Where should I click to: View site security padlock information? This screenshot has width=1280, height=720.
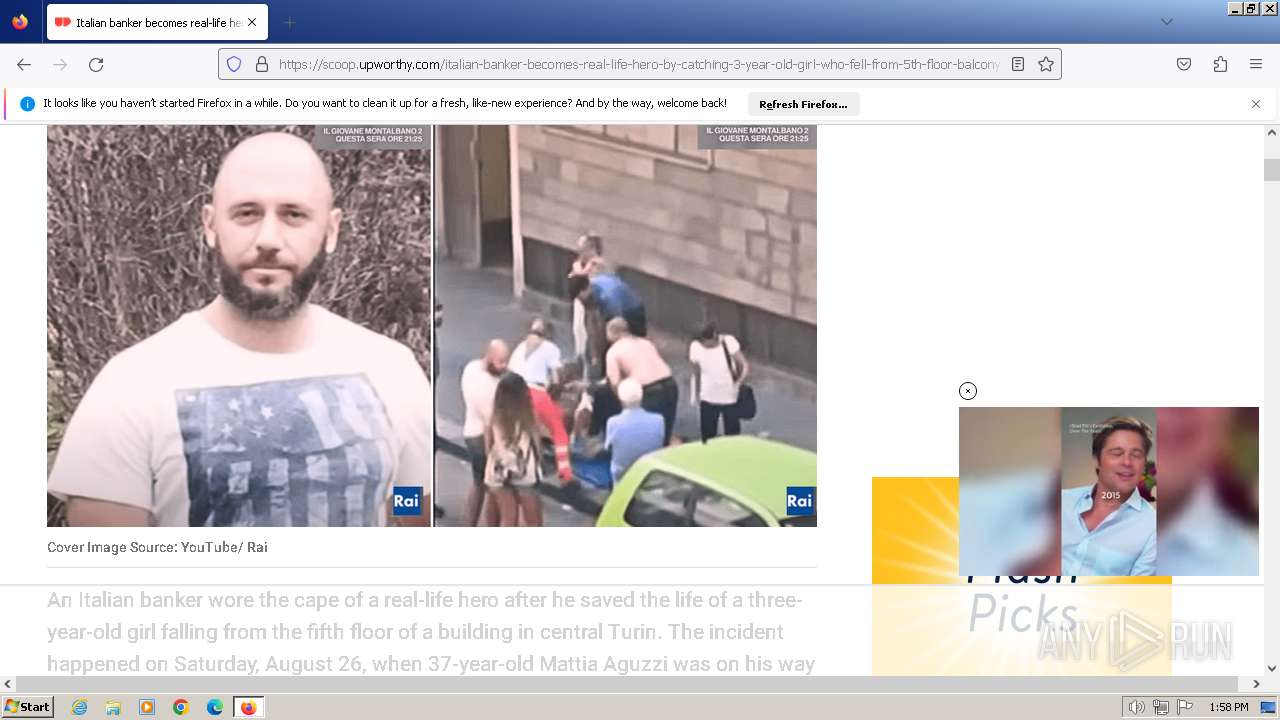[x=262, y=64]
